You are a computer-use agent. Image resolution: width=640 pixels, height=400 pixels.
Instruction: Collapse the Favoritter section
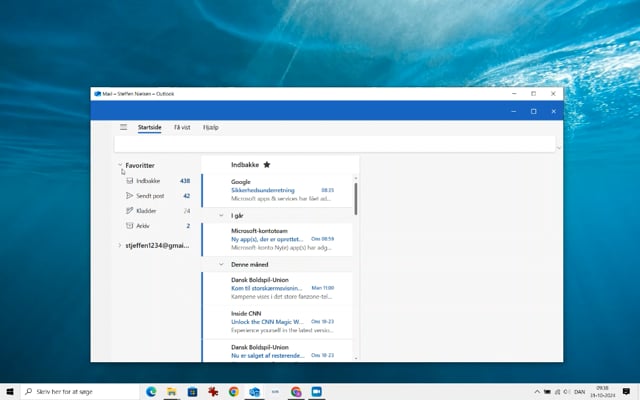(120, 165)
